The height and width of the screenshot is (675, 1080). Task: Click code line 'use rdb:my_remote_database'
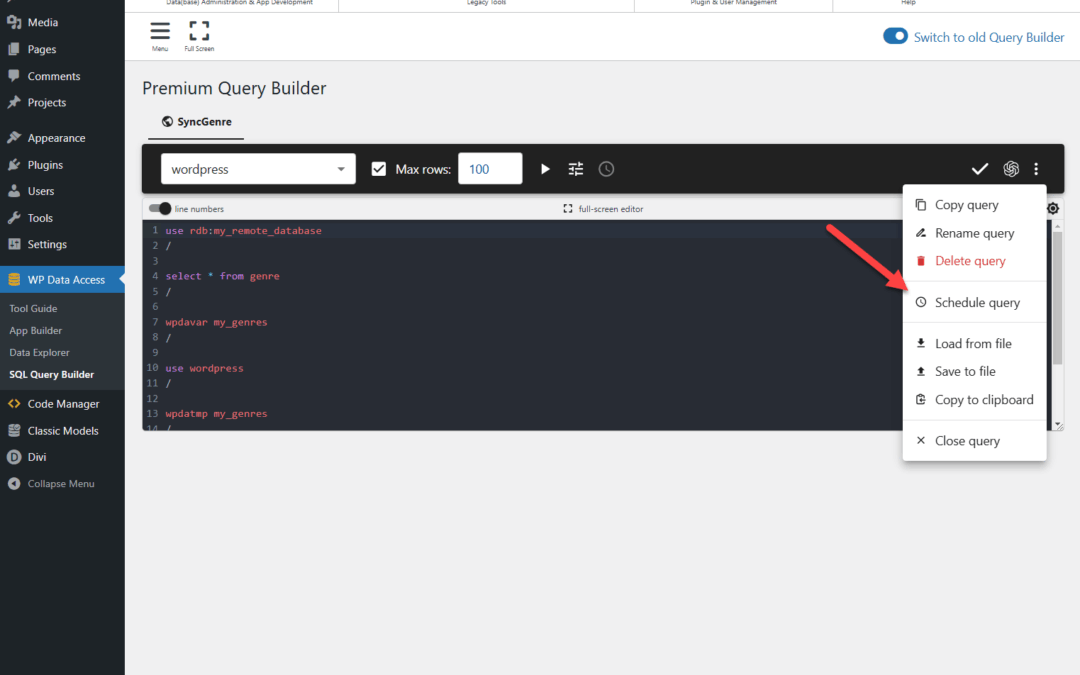point(243,231)
